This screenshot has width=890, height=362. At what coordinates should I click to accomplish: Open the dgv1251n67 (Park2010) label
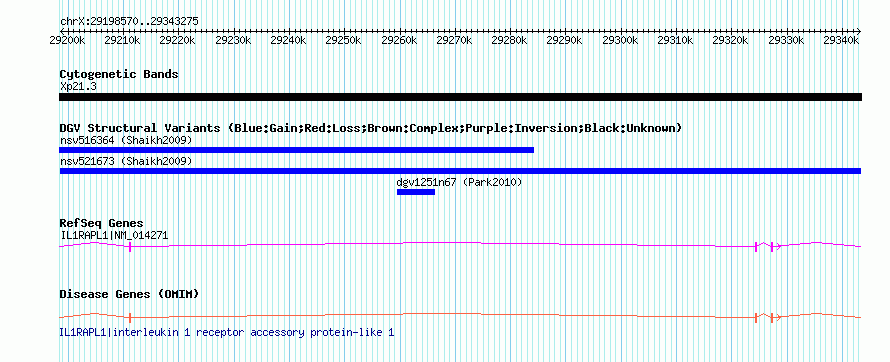(x=459, y=183)
